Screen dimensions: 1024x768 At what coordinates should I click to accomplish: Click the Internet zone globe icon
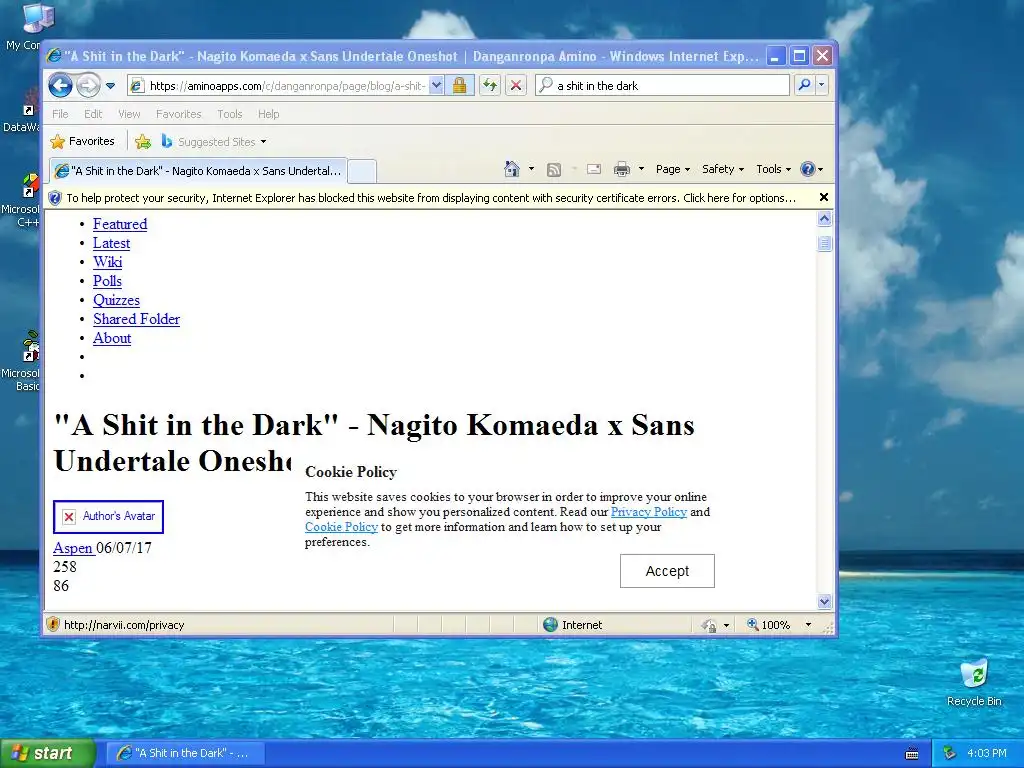pos(551,625)
